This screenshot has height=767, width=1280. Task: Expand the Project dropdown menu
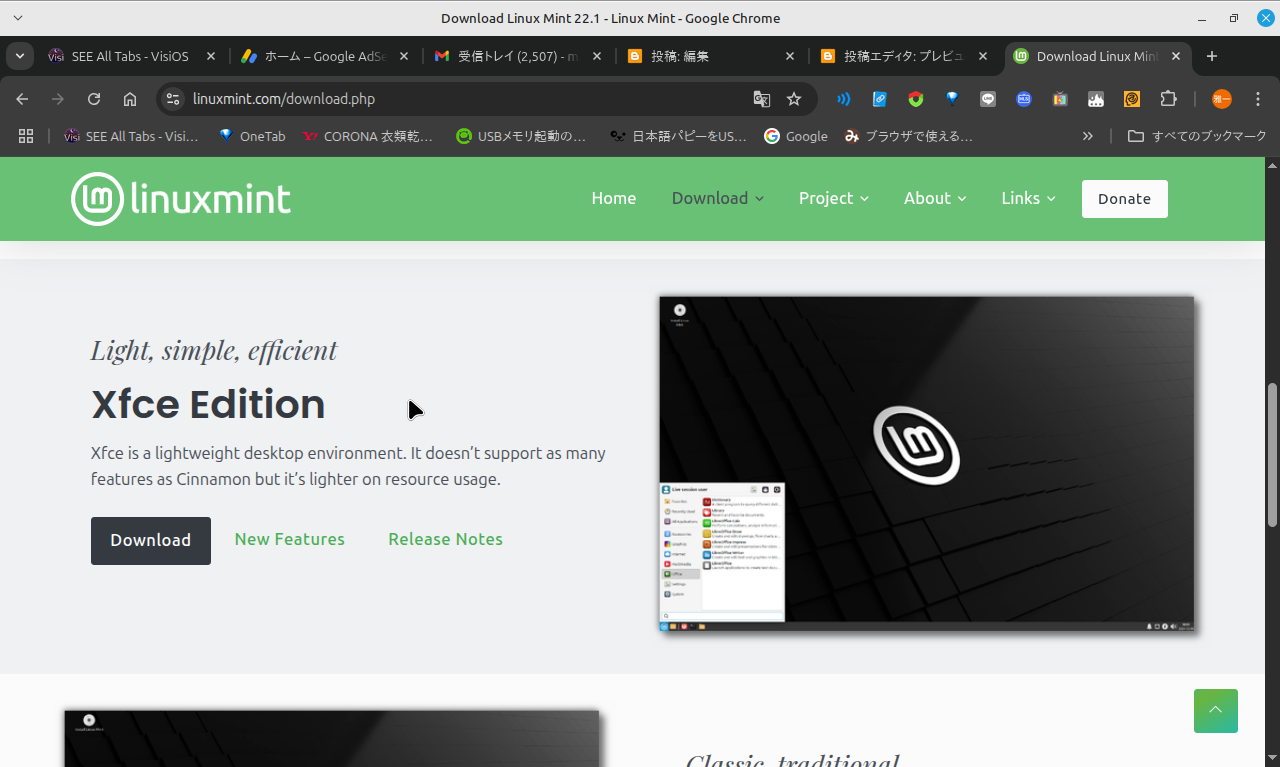(x=834, y=198)
